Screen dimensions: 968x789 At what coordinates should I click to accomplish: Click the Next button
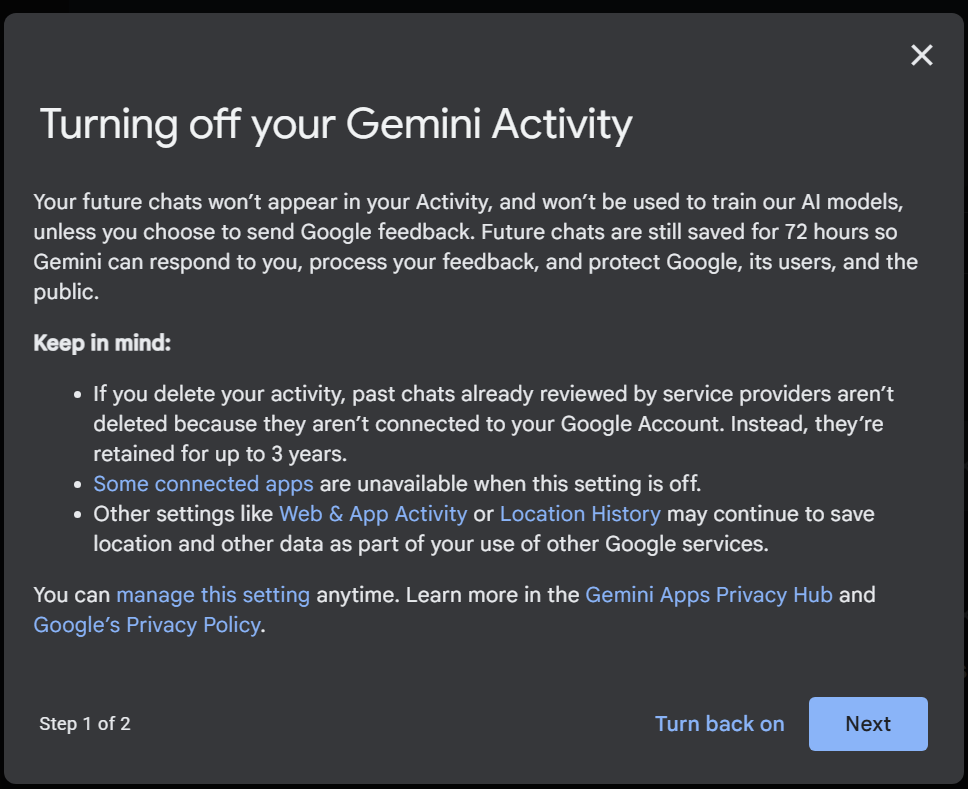pos(868,724)
